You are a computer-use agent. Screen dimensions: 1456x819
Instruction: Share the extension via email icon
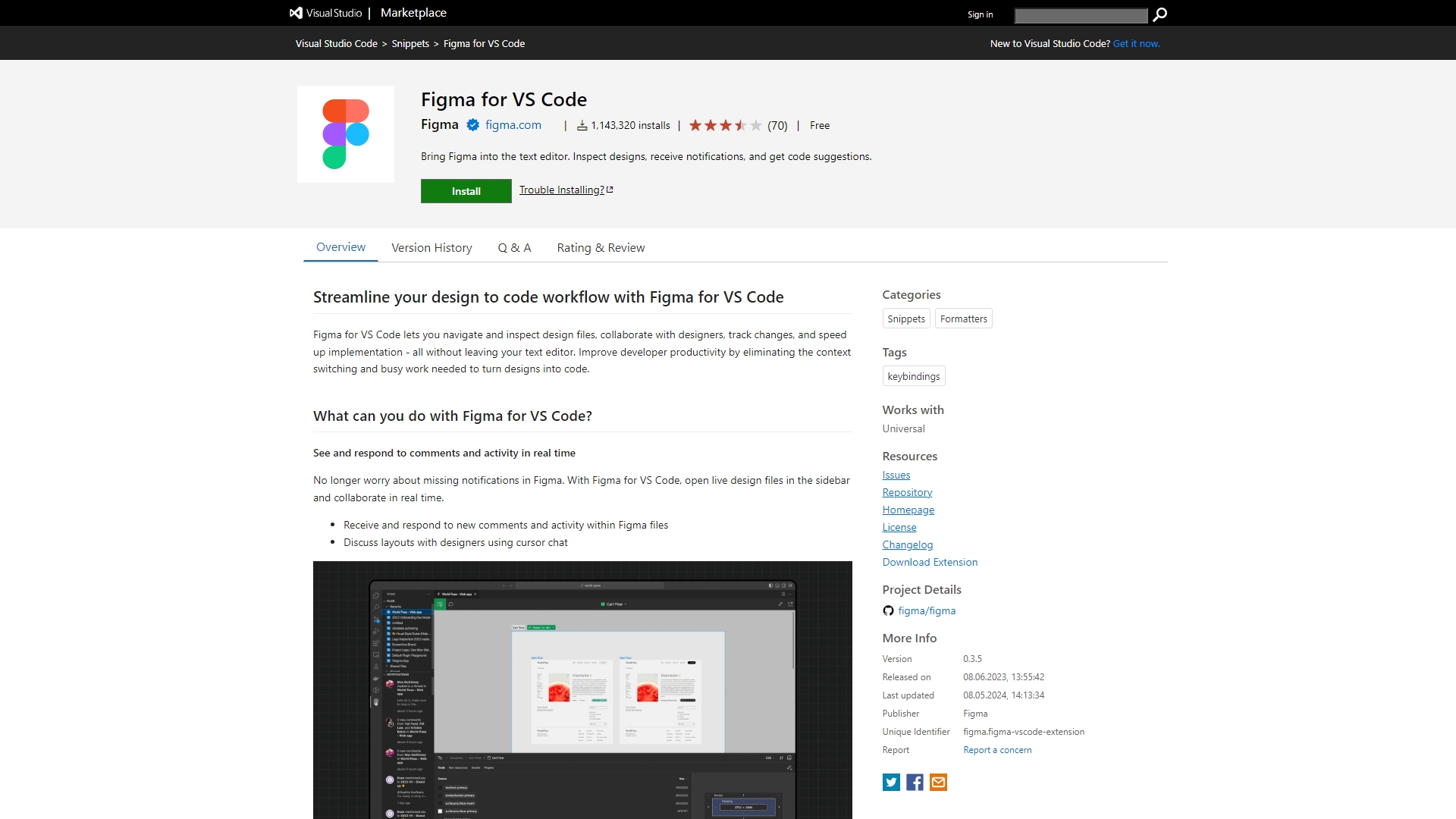pyautogui.click(x=938, y=782)
